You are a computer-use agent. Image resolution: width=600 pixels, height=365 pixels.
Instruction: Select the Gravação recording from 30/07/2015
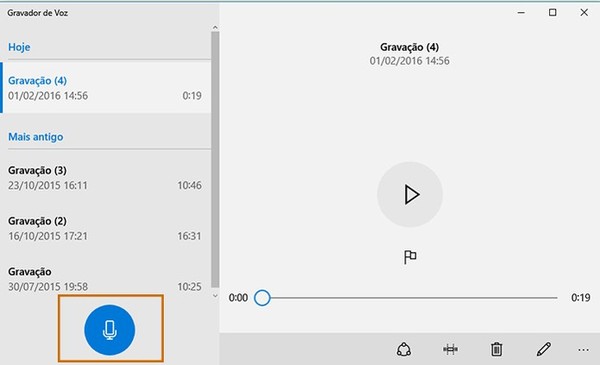[106, 279]
